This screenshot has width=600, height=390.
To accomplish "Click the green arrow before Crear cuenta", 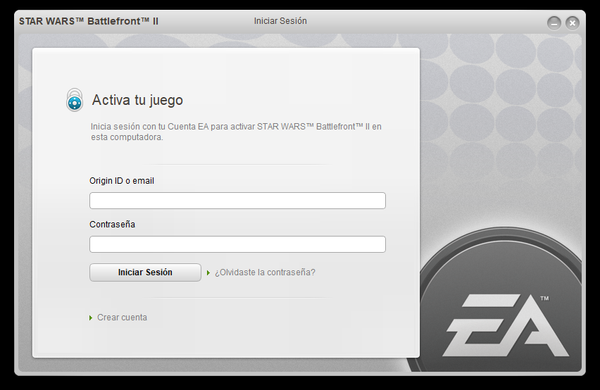I will 91,318.
